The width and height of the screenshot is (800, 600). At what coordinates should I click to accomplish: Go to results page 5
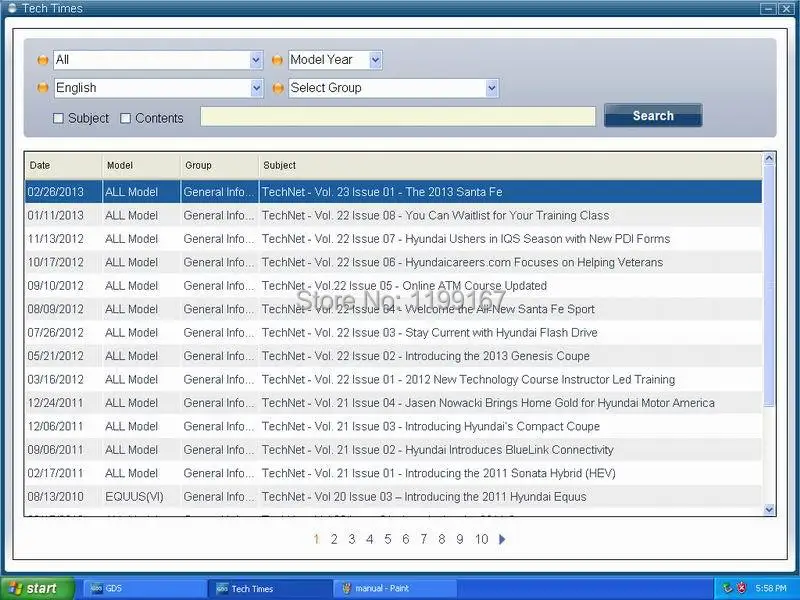point(388,539)
